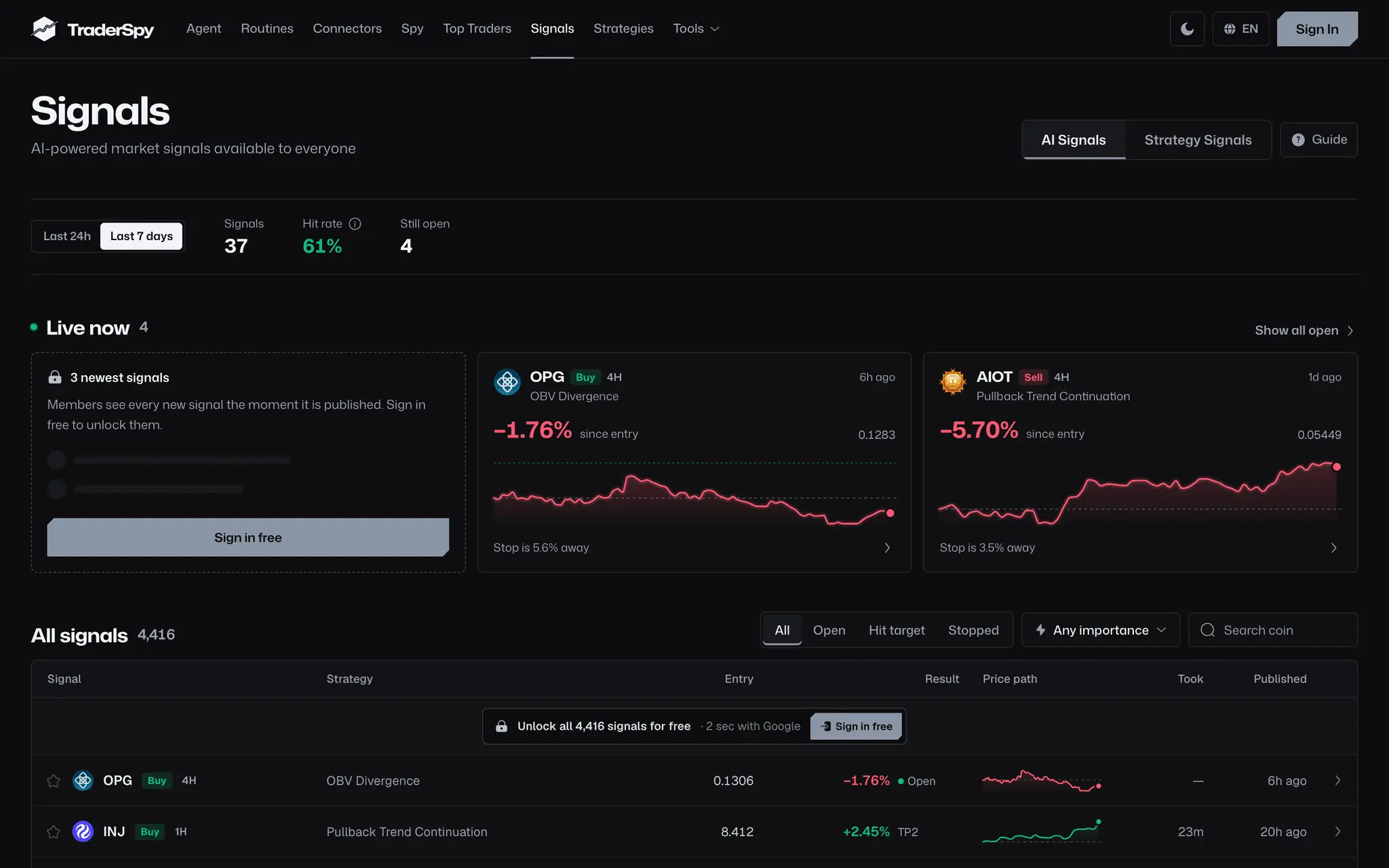
Task: Open the OPG table row chevron
Action: (1337, 781)
